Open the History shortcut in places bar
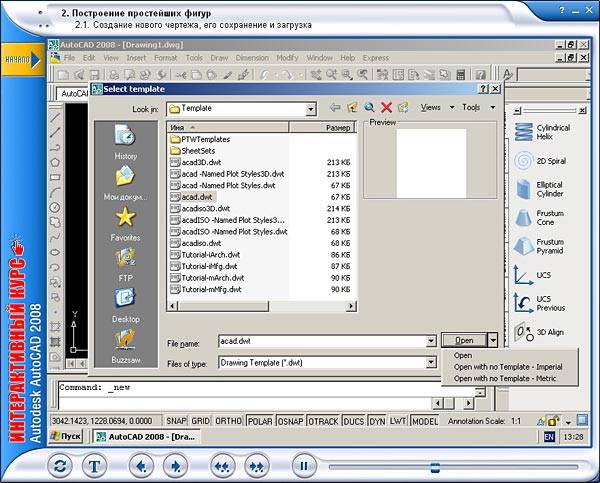 tap(125, 141)
